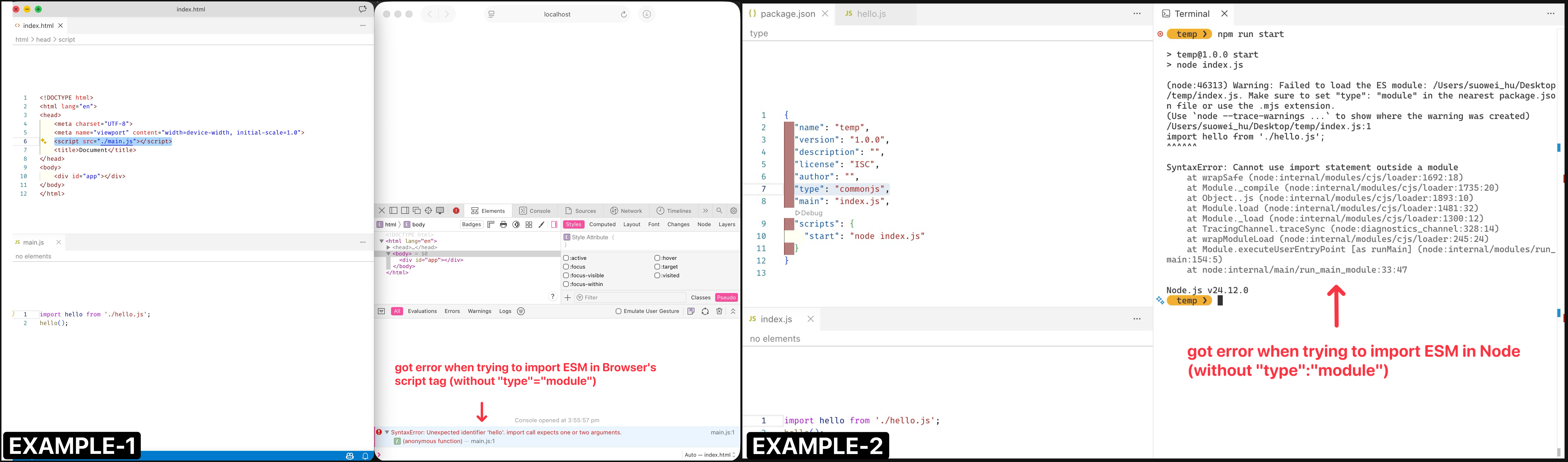Click the element selection crosshair icon
1568x462 pixels.
click(x=429, y=211)
